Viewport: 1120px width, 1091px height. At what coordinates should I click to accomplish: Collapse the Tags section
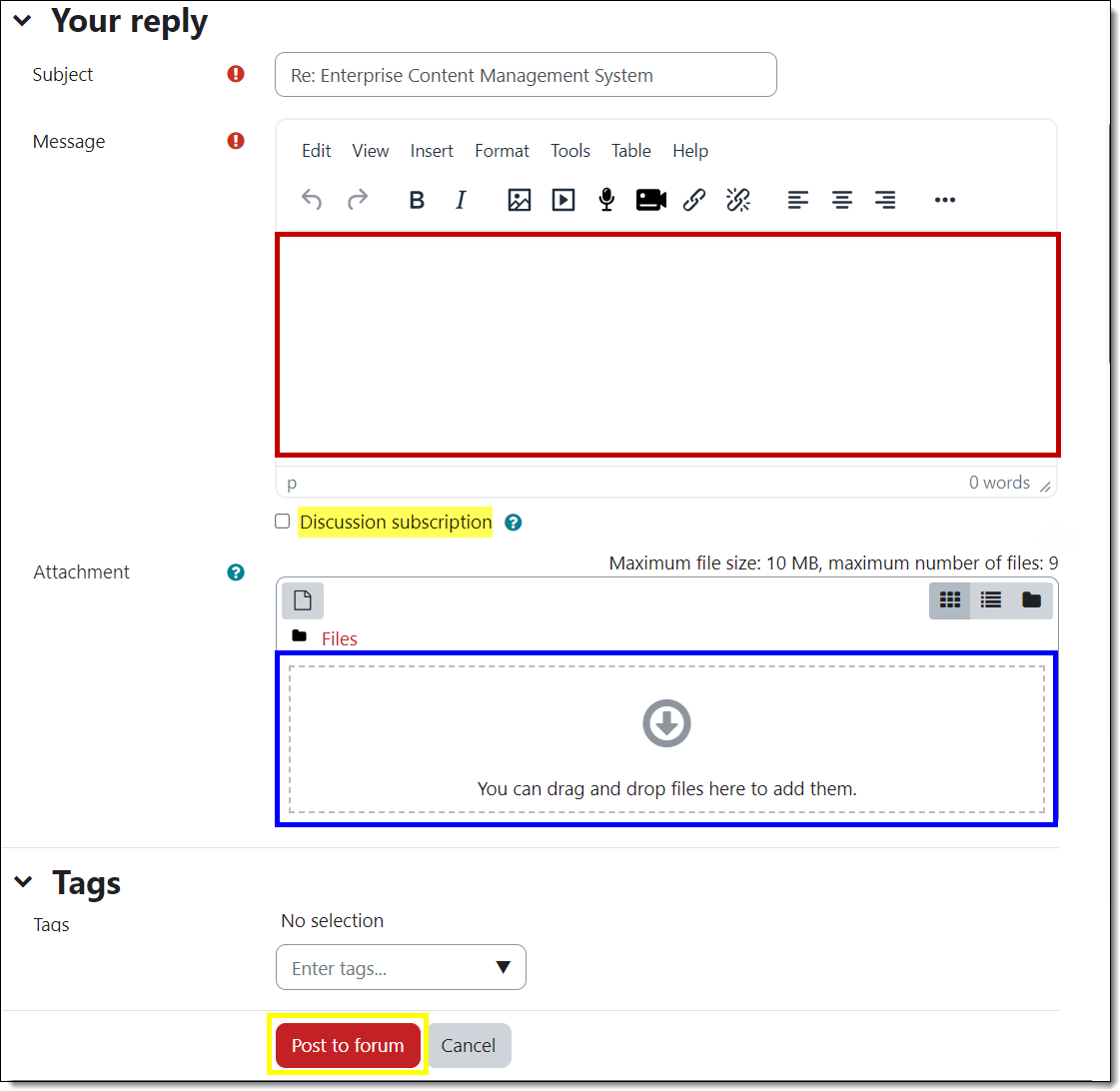coord(23,881)
